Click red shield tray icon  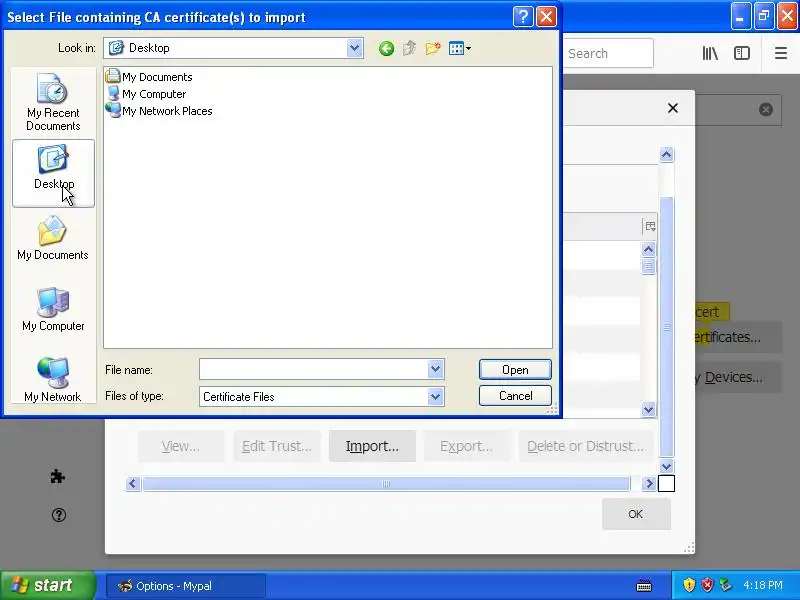[x=707, y=585]
